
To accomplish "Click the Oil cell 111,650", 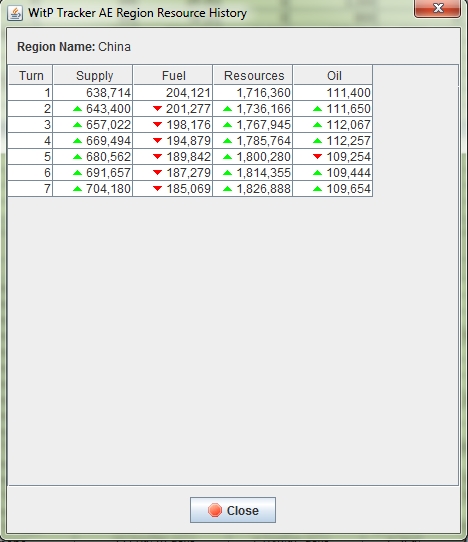I will (333, 109).
